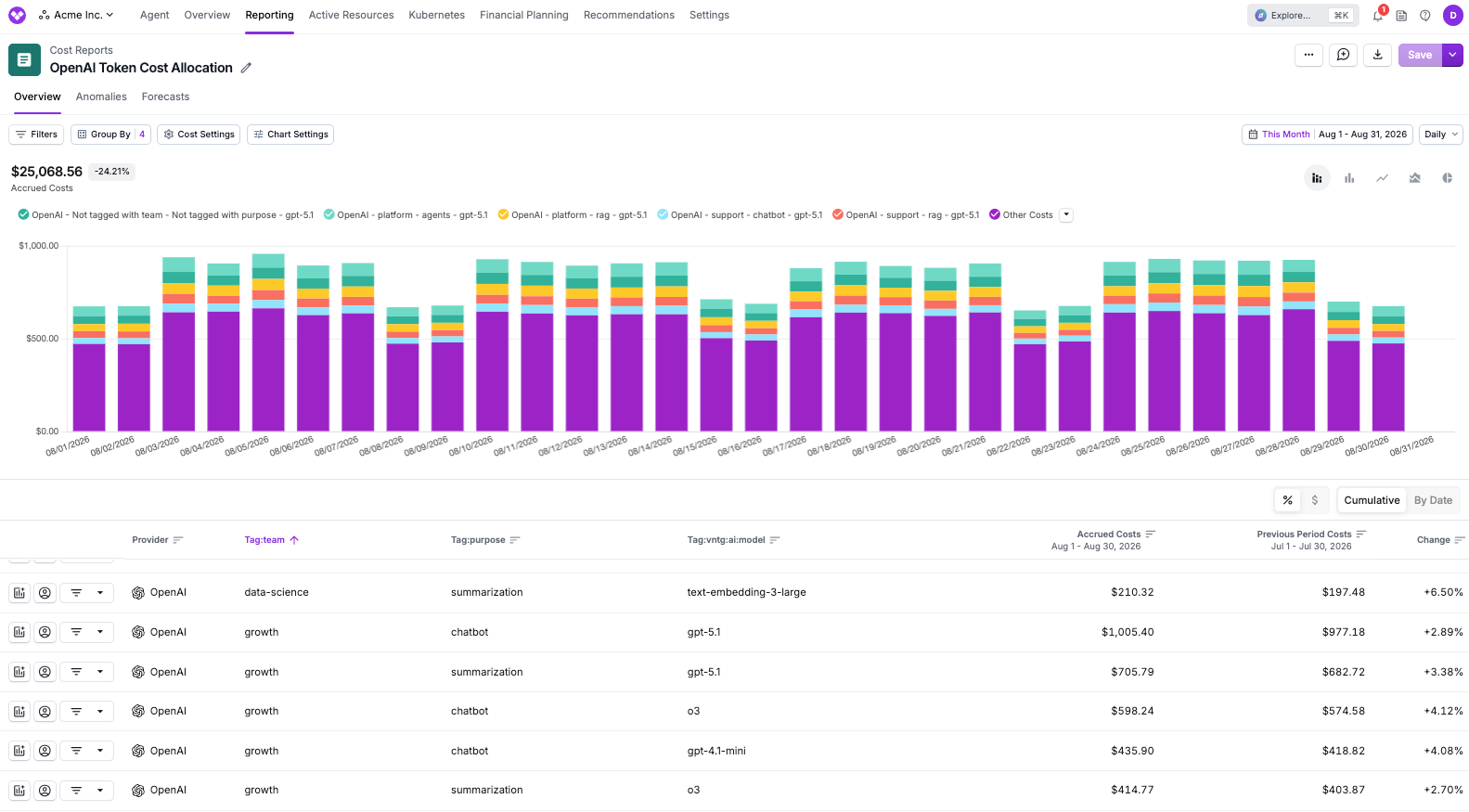This screenshot has width=1469, height=812.
Task: Switch to Anomalies tab
Action: 101,97
